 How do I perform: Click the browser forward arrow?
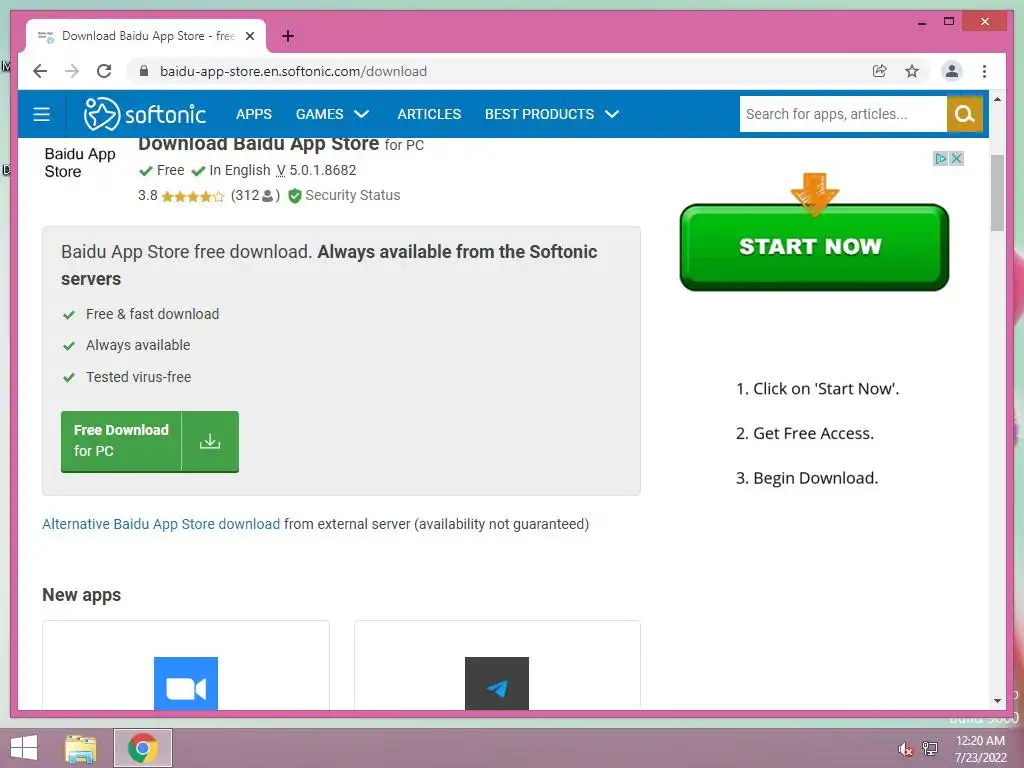(72, 71)
